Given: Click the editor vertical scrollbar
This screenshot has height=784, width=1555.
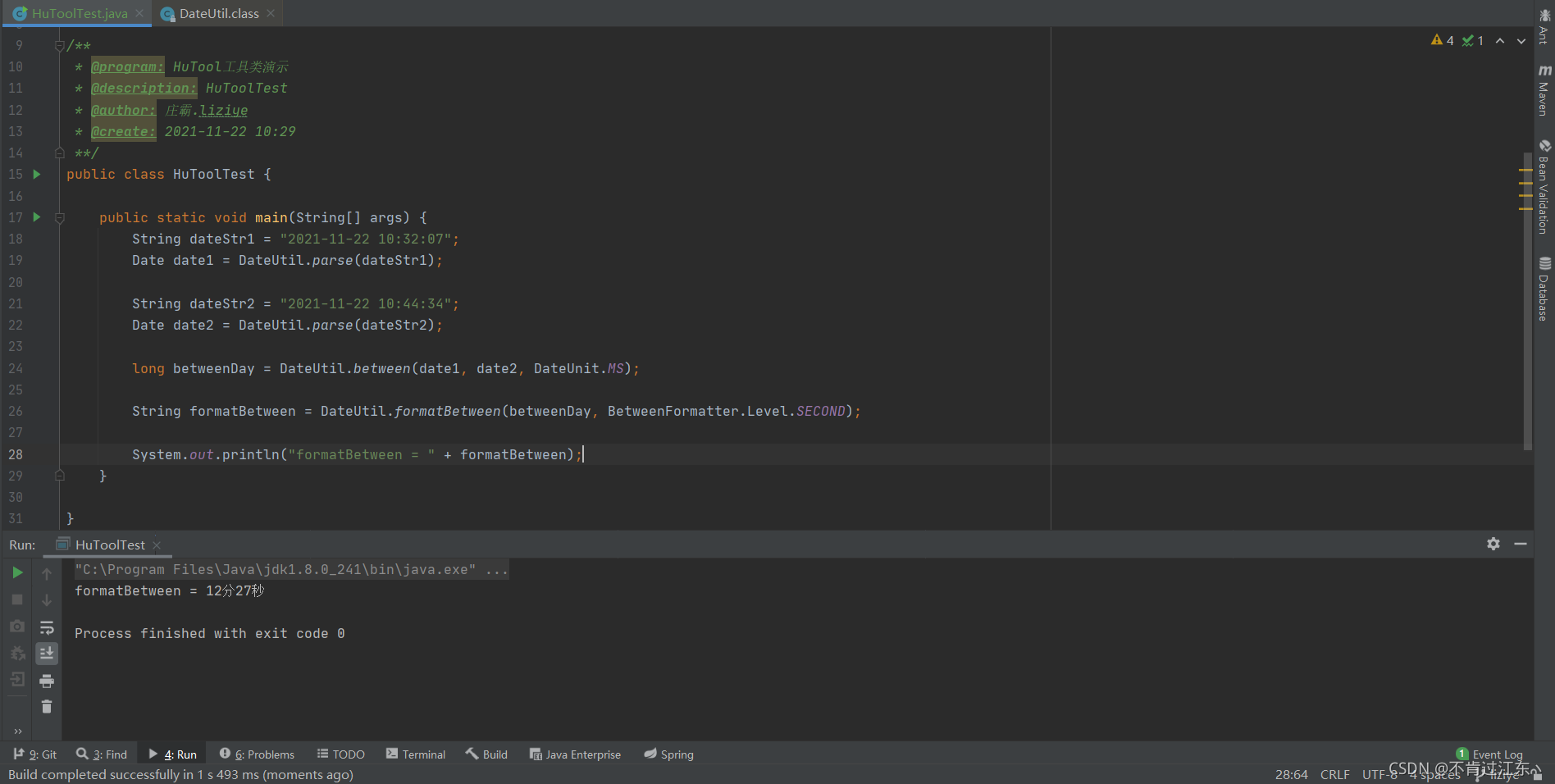Looking at the screenshot, I should click(x=1528, y=301).
